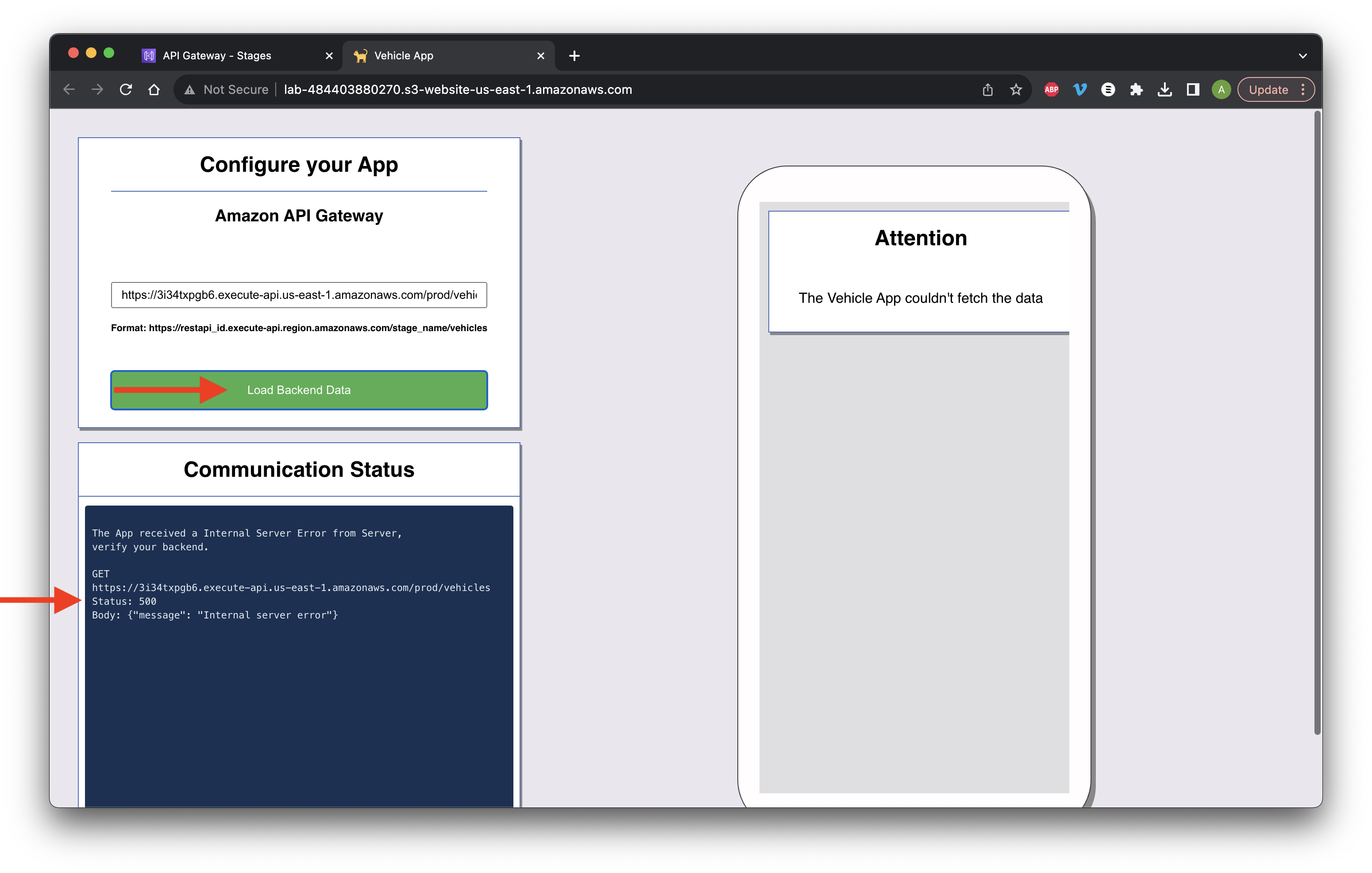The height and width of the screenshot is (873, 1372).
Task: Click the Body Internal server error line
Action: tap(215, 615)
